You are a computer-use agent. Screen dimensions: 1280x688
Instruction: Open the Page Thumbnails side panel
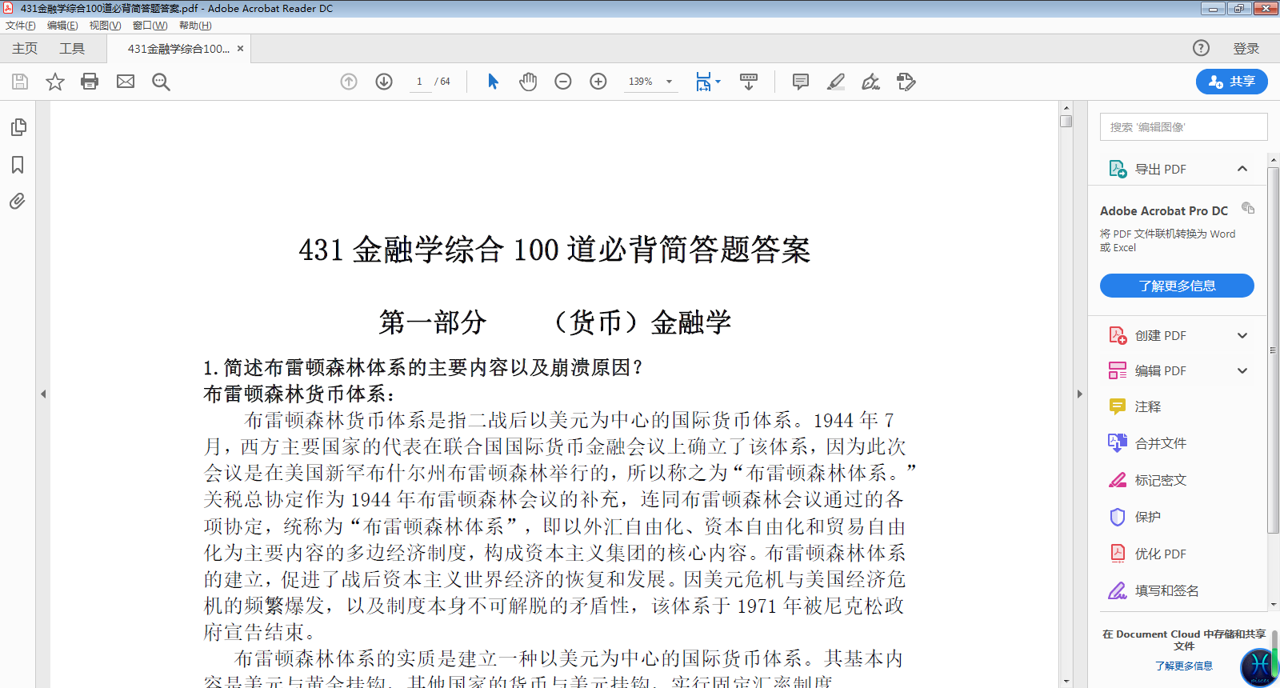pos(18,127)
